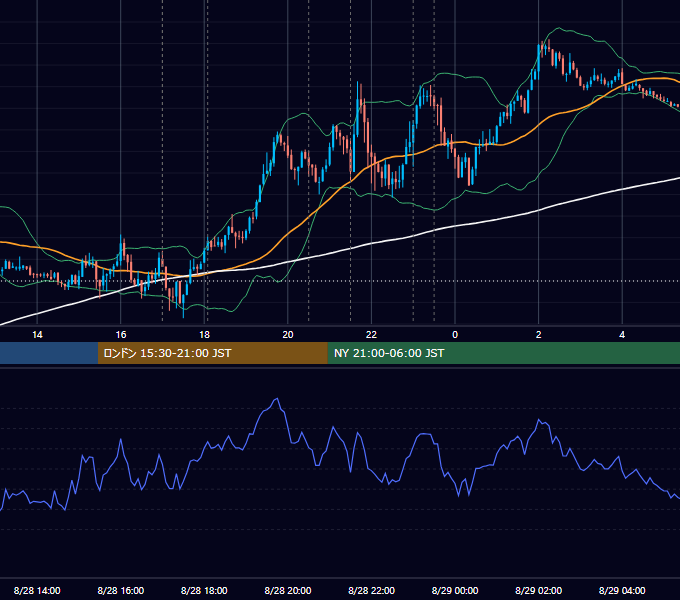Click the 0 hour label on price chart axis
Screen dimensions: 680x600
(455, 335)
